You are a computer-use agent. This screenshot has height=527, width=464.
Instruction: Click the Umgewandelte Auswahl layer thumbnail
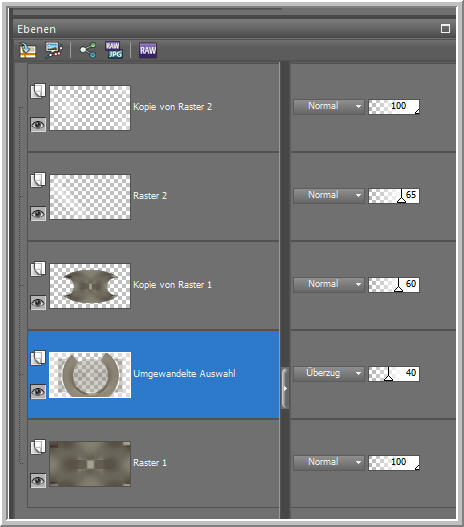[90, 375]
